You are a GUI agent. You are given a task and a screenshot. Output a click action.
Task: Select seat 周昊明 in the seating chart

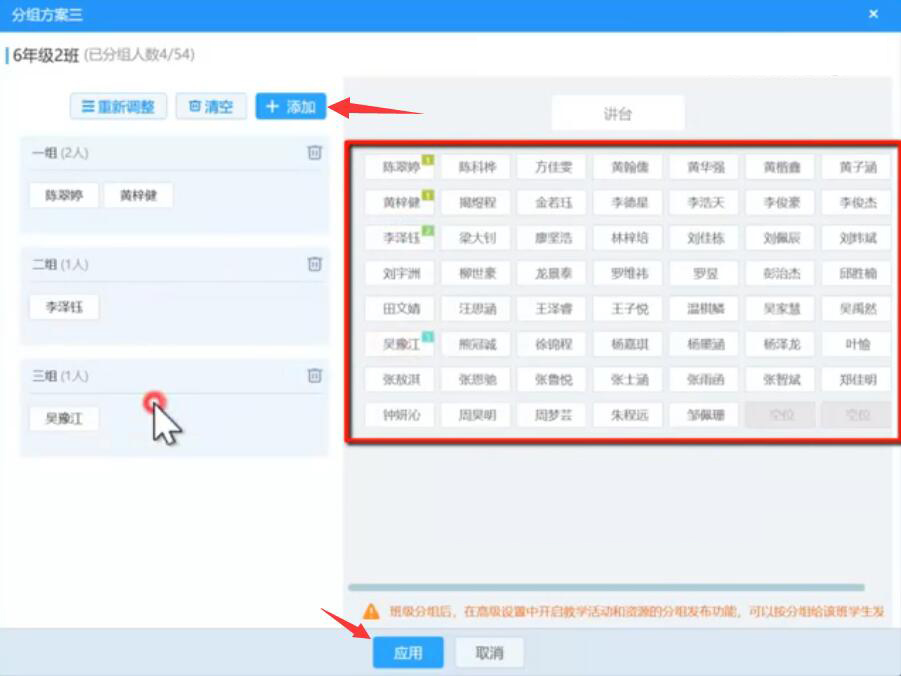tap(476, 415)
